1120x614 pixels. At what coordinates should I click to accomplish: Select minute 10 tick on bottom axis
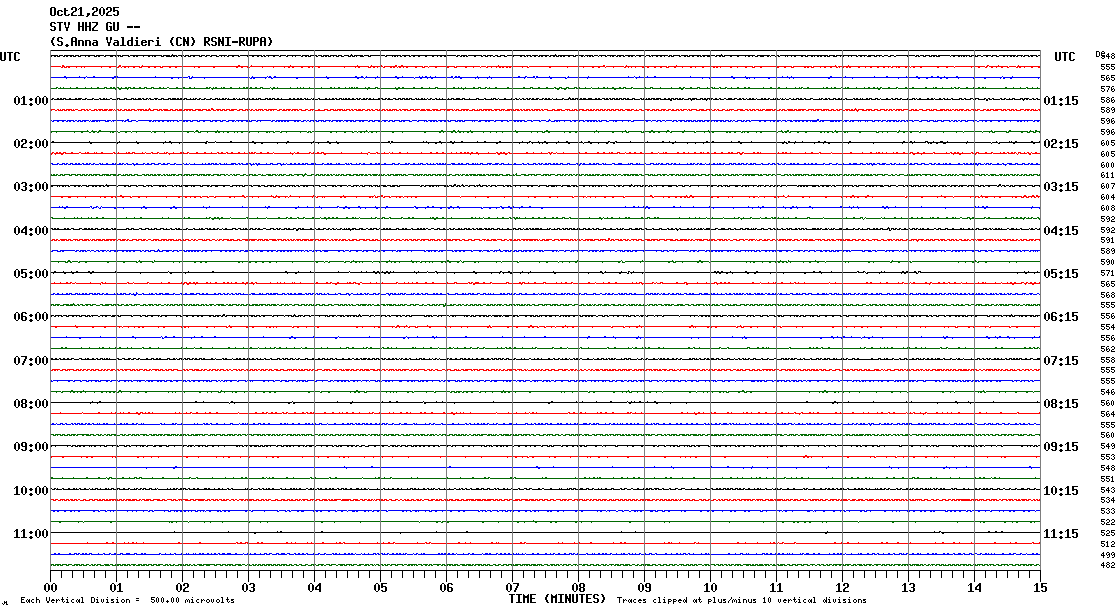click(x=710, y=588)
